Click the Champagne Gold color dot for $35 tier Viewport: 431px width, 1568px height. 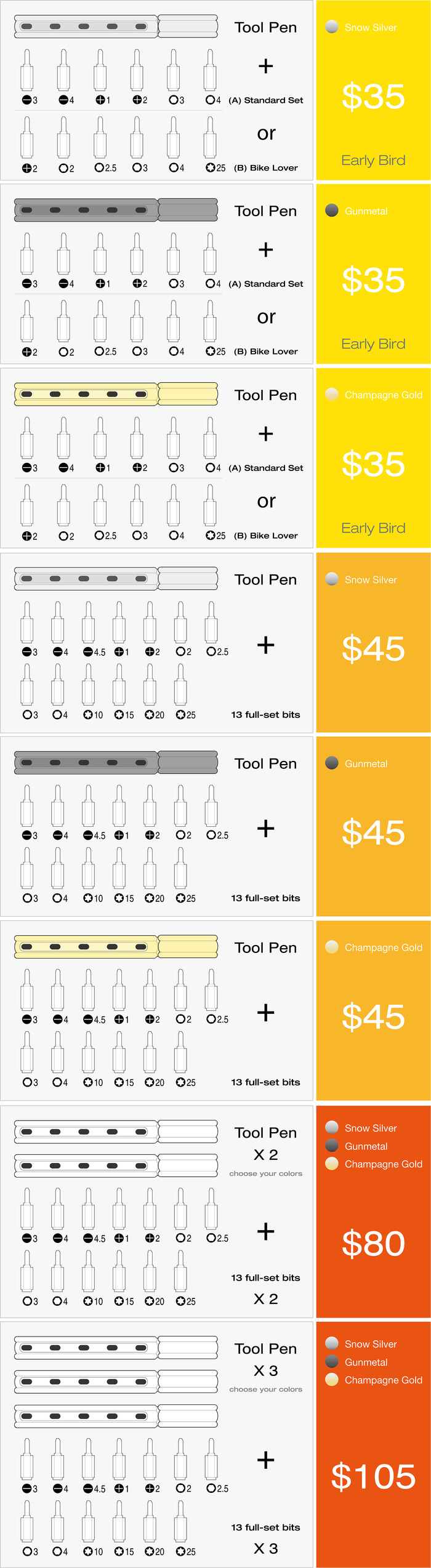[x=332, y=394]
